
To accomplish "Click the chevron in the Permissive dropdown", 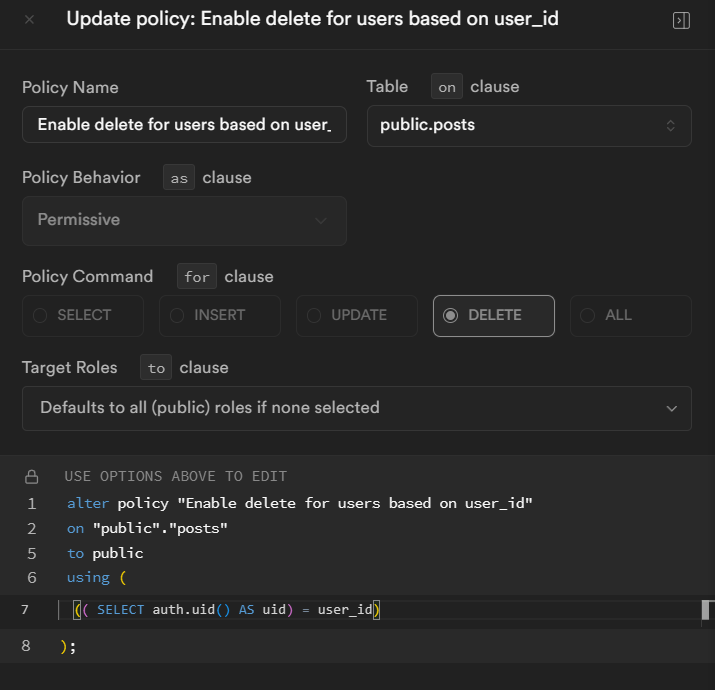I will pos(321,221).
